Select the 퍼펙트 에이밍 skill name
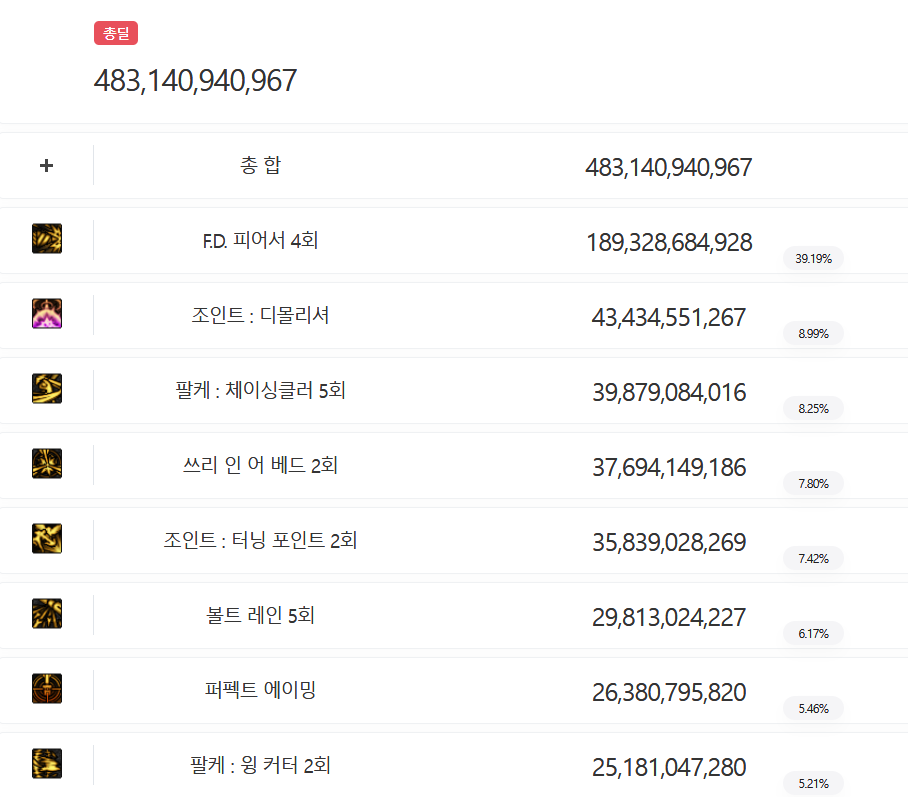The image size is (908, 797). 260,690
